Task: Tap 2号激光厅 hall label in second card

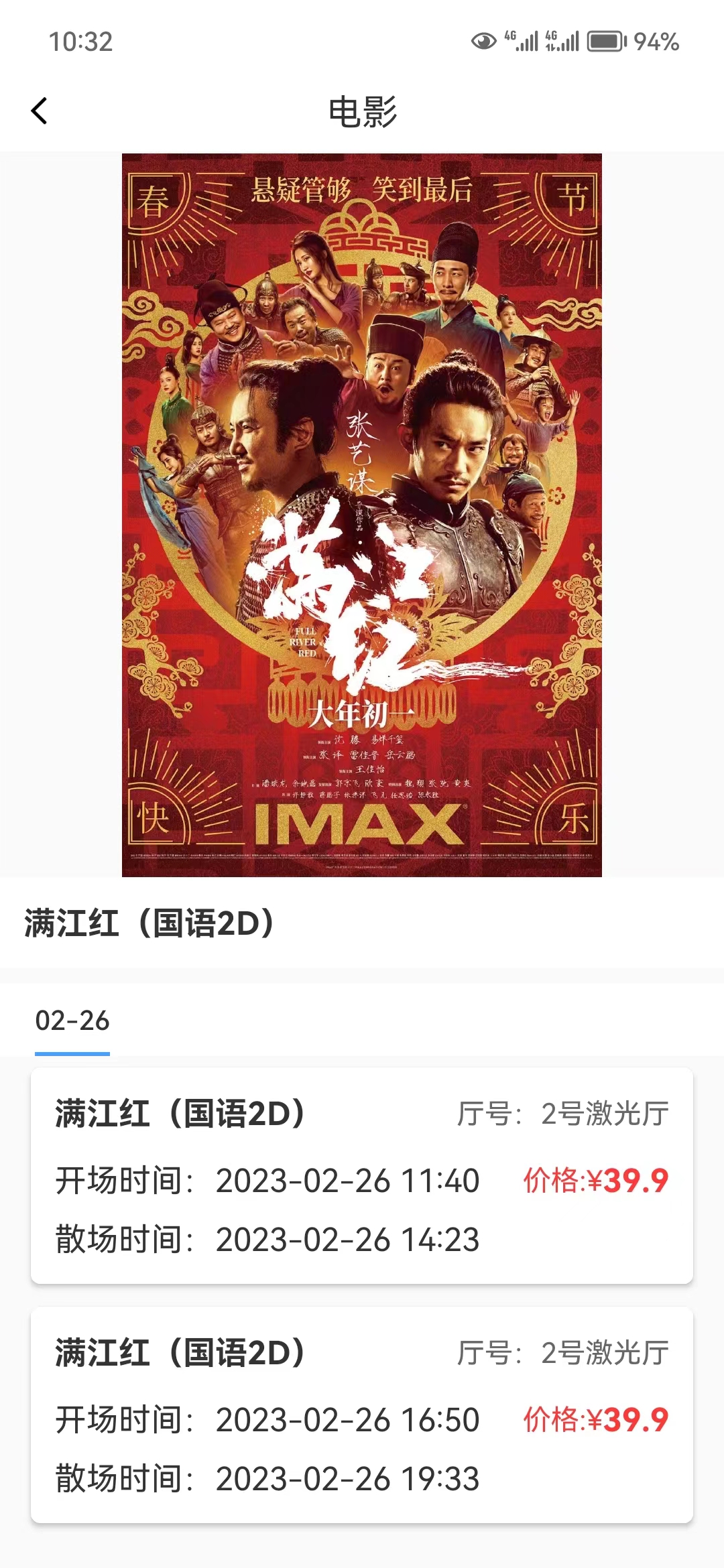Action: point(605,1352)
